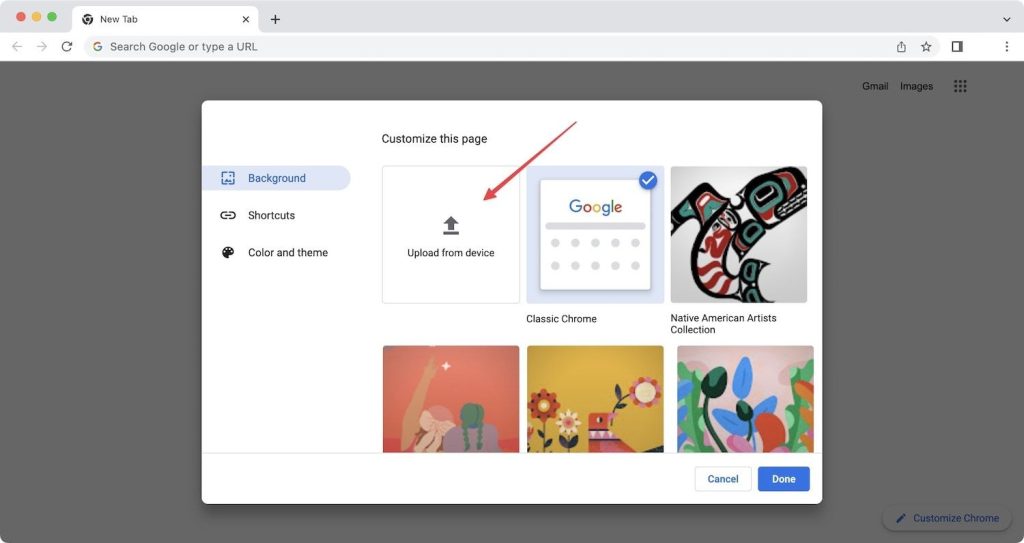The width and height of the screenshot is (1024, 543).
Task: Expand the tab search chevron
Action: point(1006,20)
